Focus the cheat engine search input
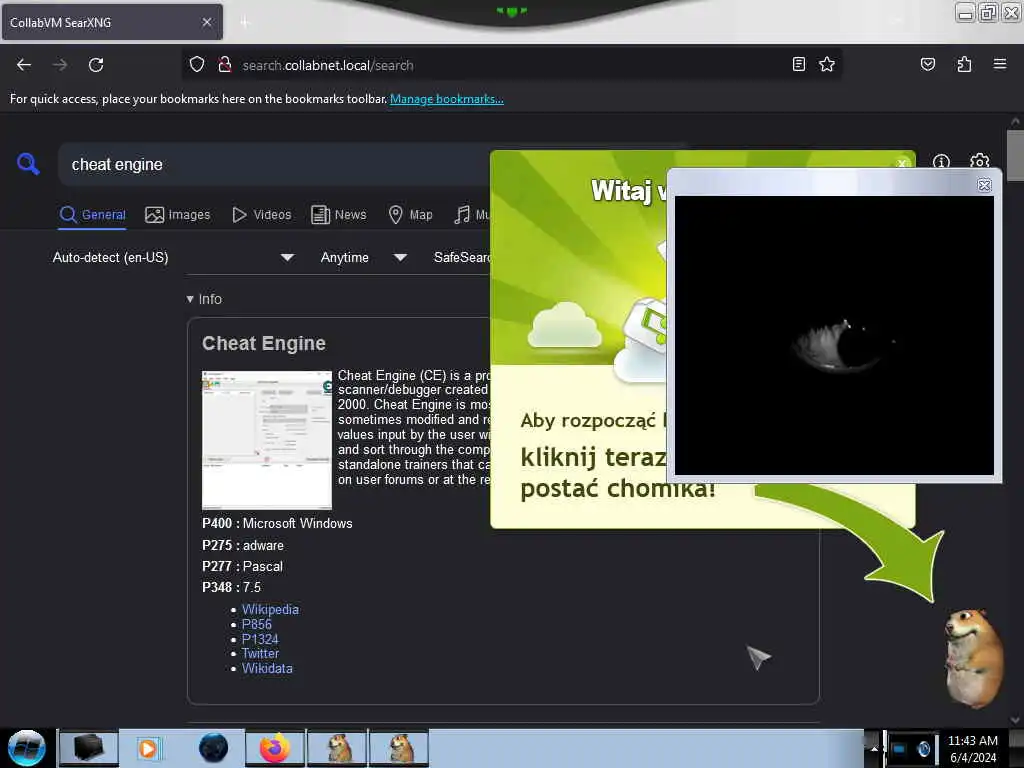This screenshot has height=768, width=1024. (x=274, y=165)
